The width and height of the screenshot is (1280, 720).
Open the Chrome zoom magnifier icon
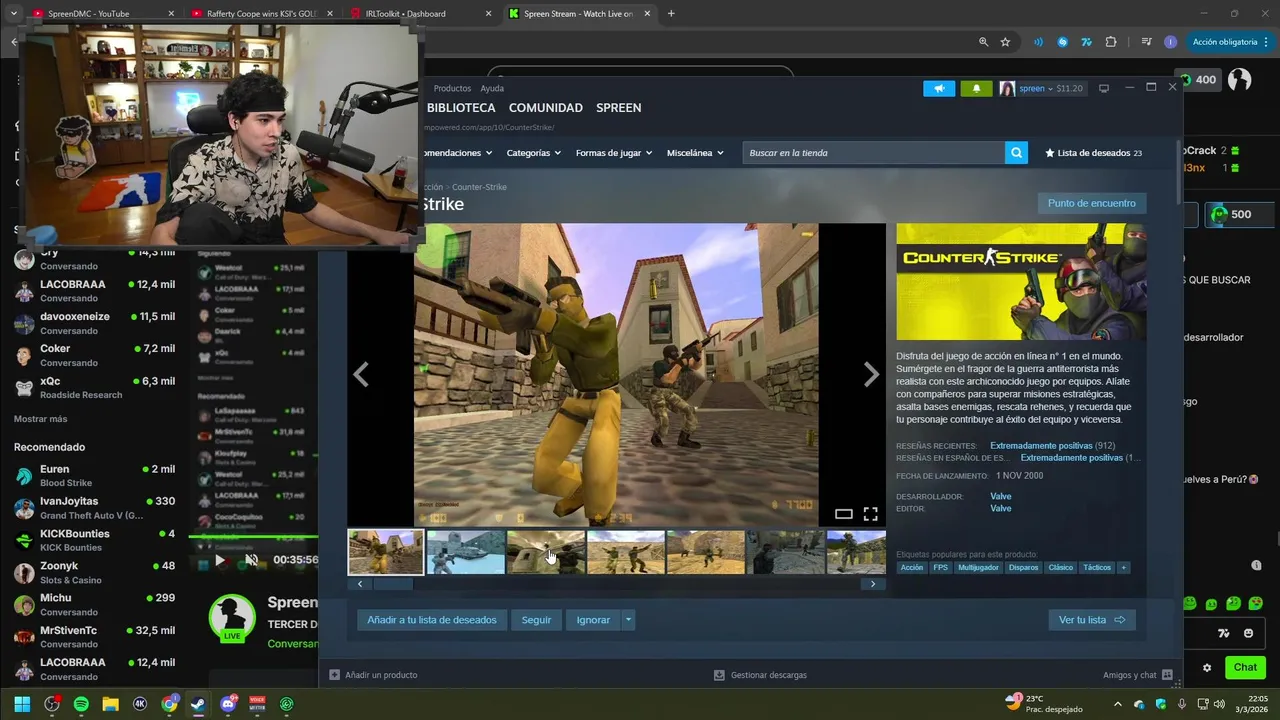pos(983,42)
